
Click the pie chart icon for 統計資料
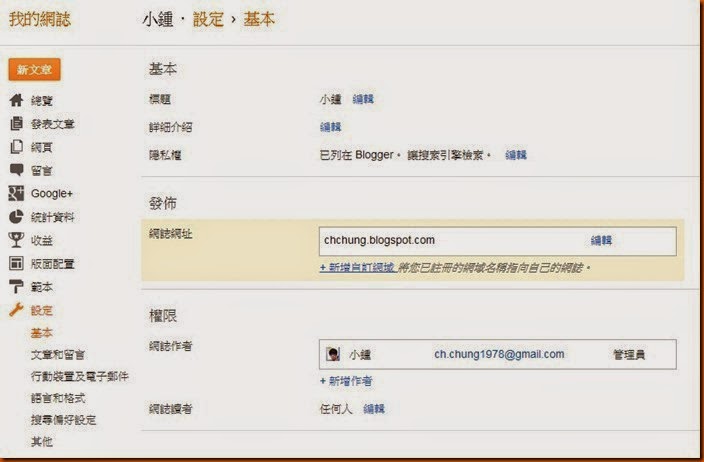click(16, 216)
